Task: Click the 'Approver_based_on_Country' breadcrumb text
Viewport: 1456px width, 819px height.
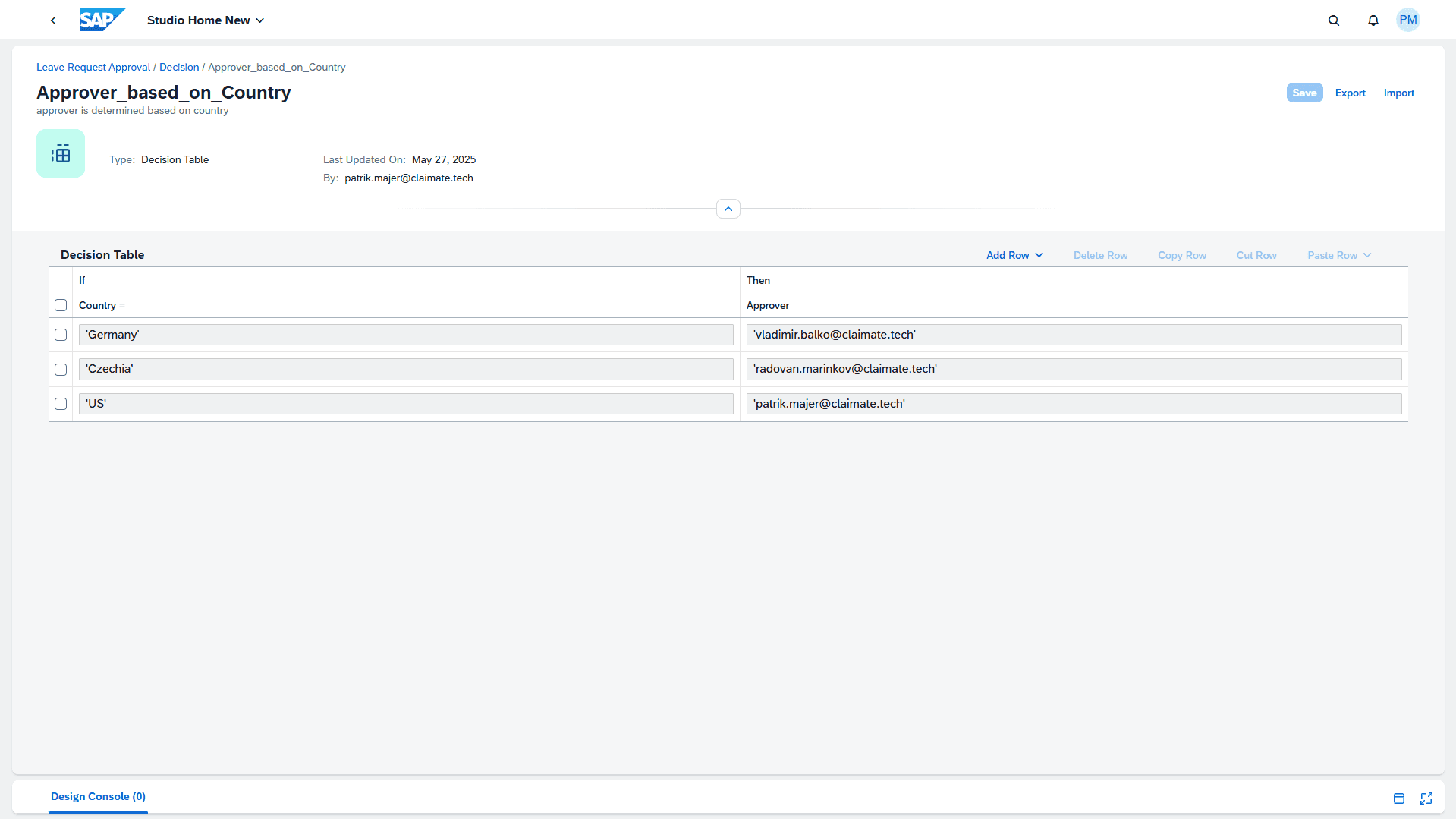Action: click(x=277, y=67)
